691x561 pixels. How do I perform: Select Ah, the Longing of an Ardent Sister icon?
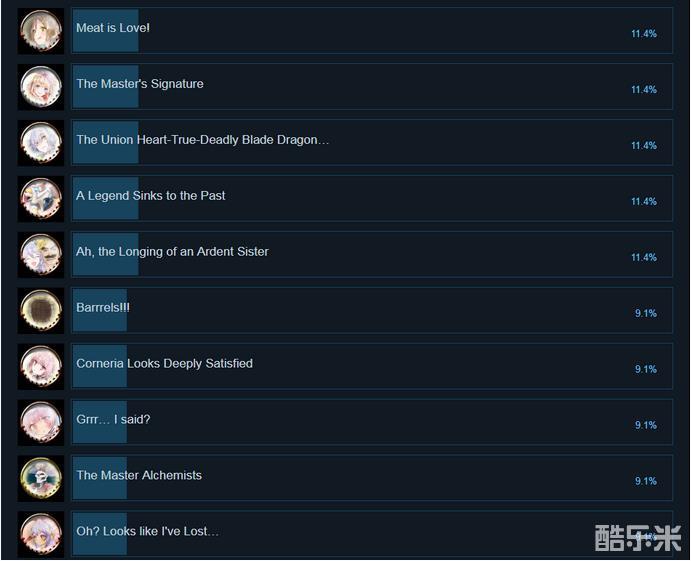pyautogui.click(x=41, y=255)
